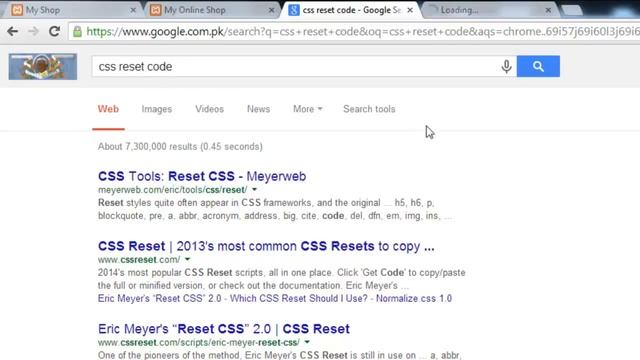Expand the More dropdown
The height and width of the screenshot is (360, 640).
(308, 109)
